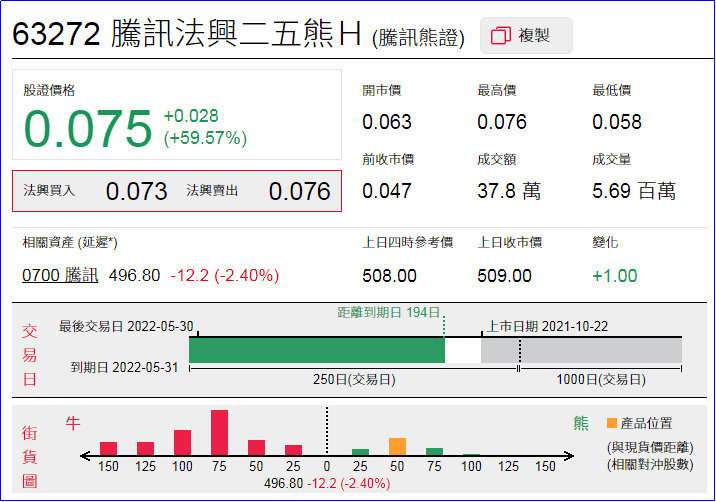Screen dimensions: 716x502
Task: Click the orange bear bar at 50
Action: [397, 446]
